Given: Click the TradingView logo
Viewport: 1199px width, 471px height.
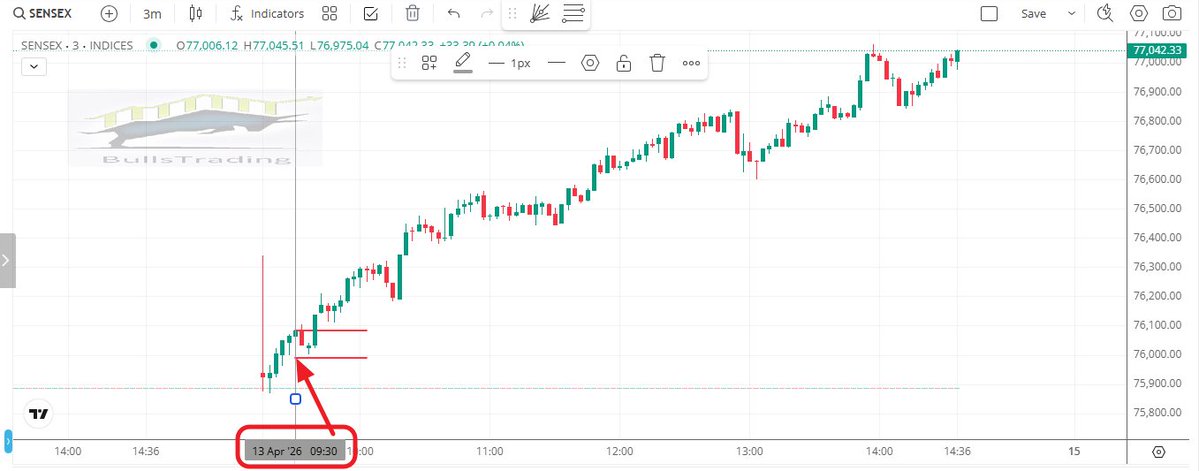Looking at the screenshot, I should (39, 414).
